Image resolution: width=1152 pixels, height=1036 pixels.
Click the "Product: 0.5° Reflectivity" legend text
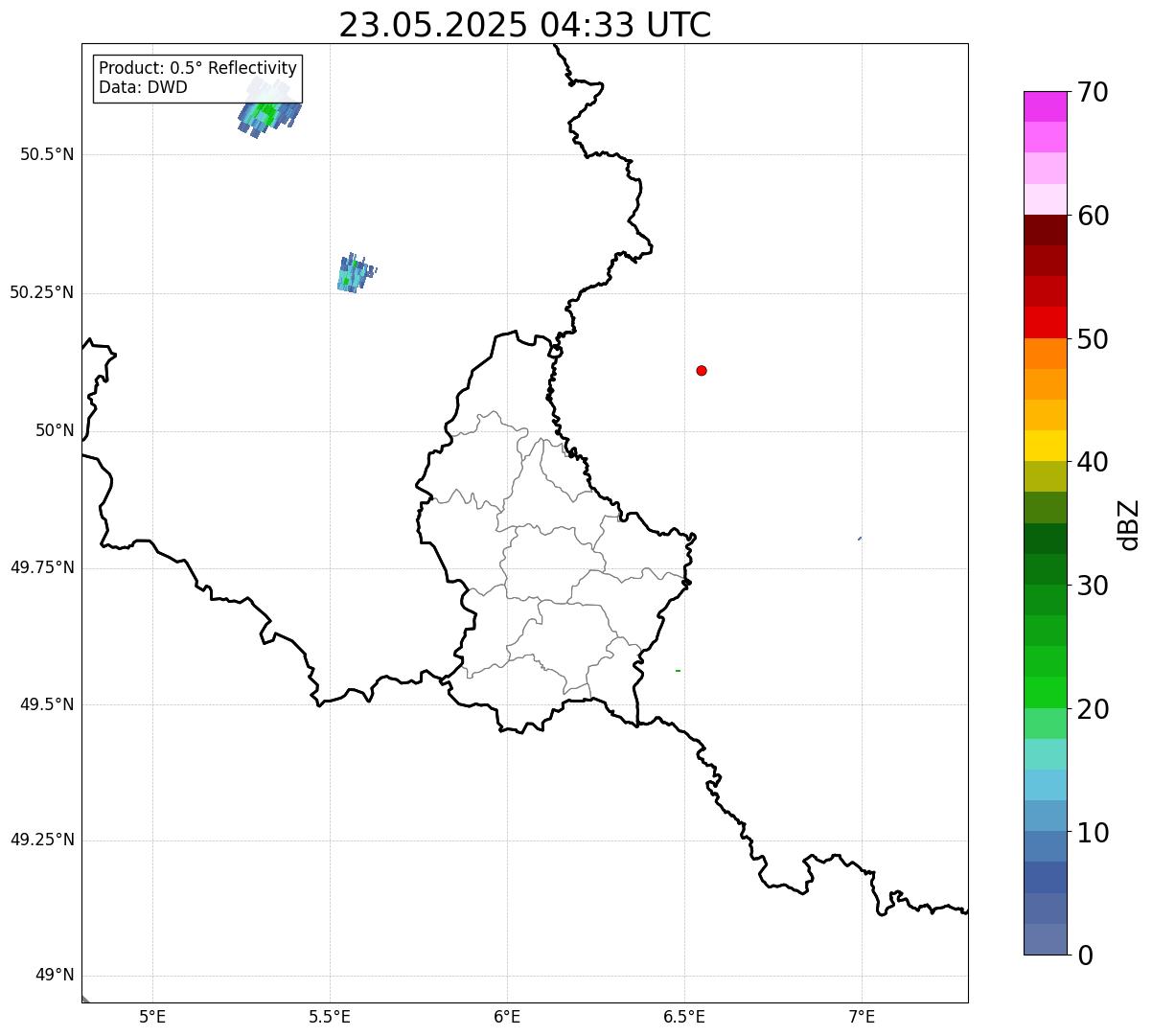click(x=197, y=69)
